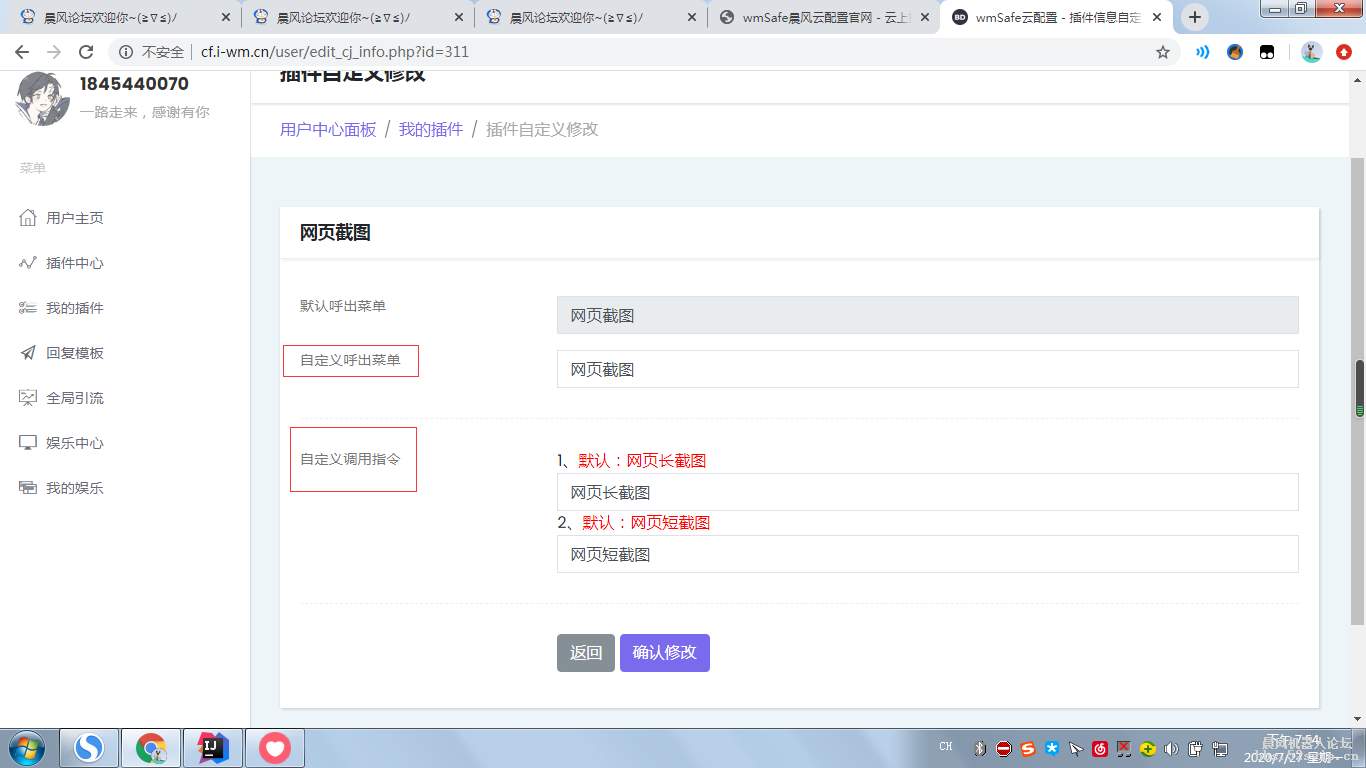Open 回复模板 using the paper plane icon
Screen dimensions: 1366x768
(28, 352)
